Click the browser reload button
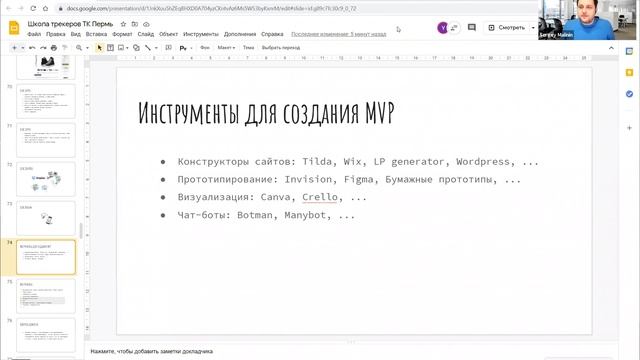This screenshot has height=360, width=640. pyautogui.click(x=33, y=8)
